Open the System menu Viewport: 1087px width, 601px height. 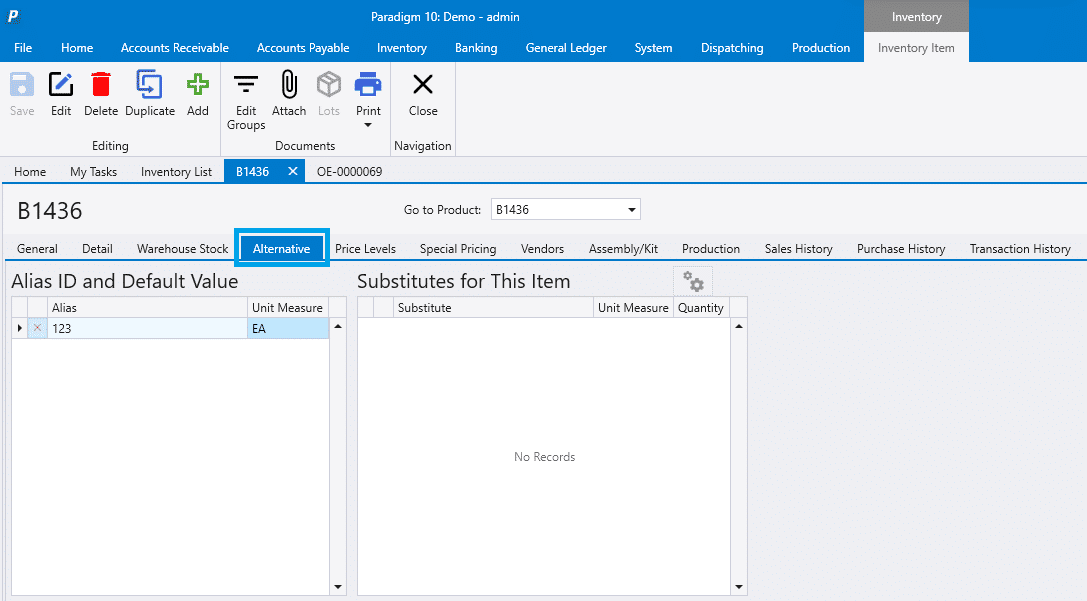[x=654, y=48]
